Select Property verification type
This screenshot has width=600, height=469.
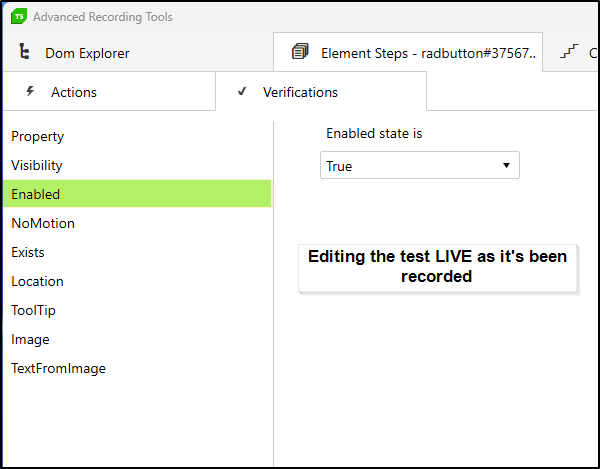(38, 136)
